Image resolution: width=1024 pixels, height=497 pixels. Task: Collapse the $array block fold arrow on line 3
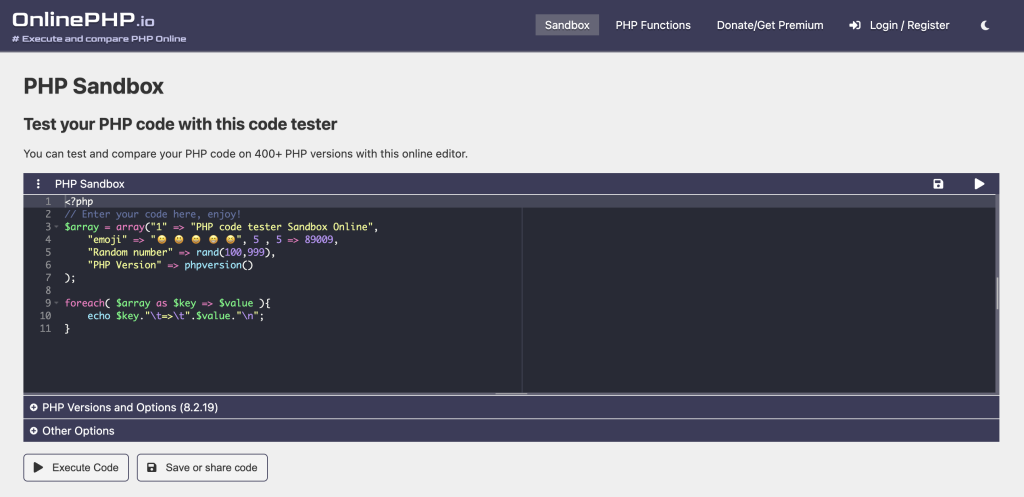pos(57,228)
